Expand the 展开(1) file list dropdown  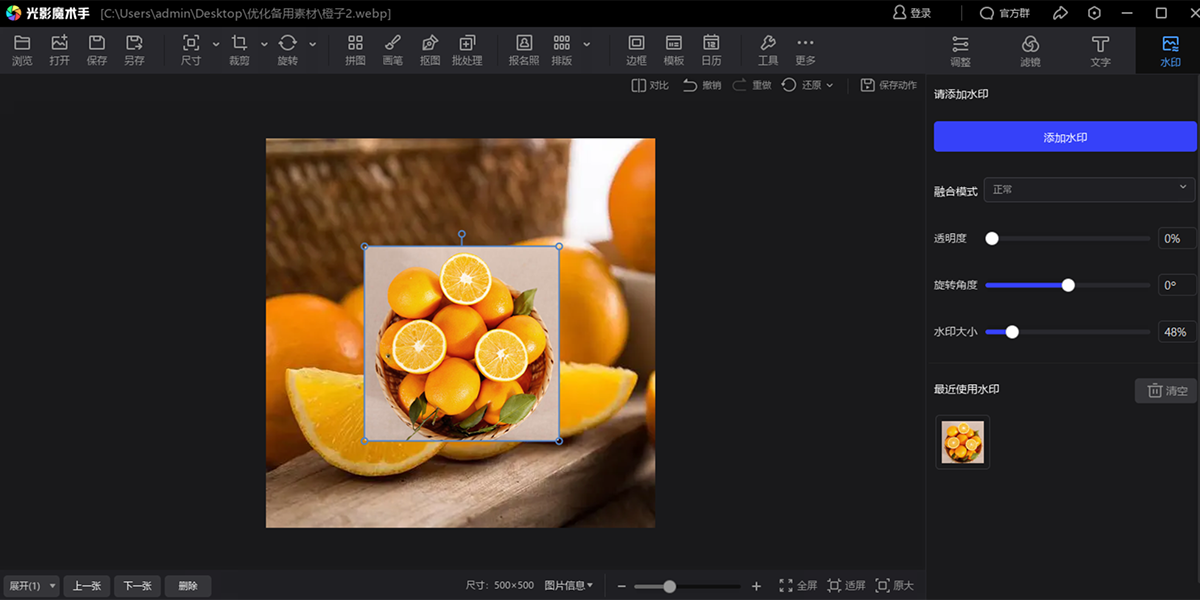pyautogui.click(x=31, y=586)
